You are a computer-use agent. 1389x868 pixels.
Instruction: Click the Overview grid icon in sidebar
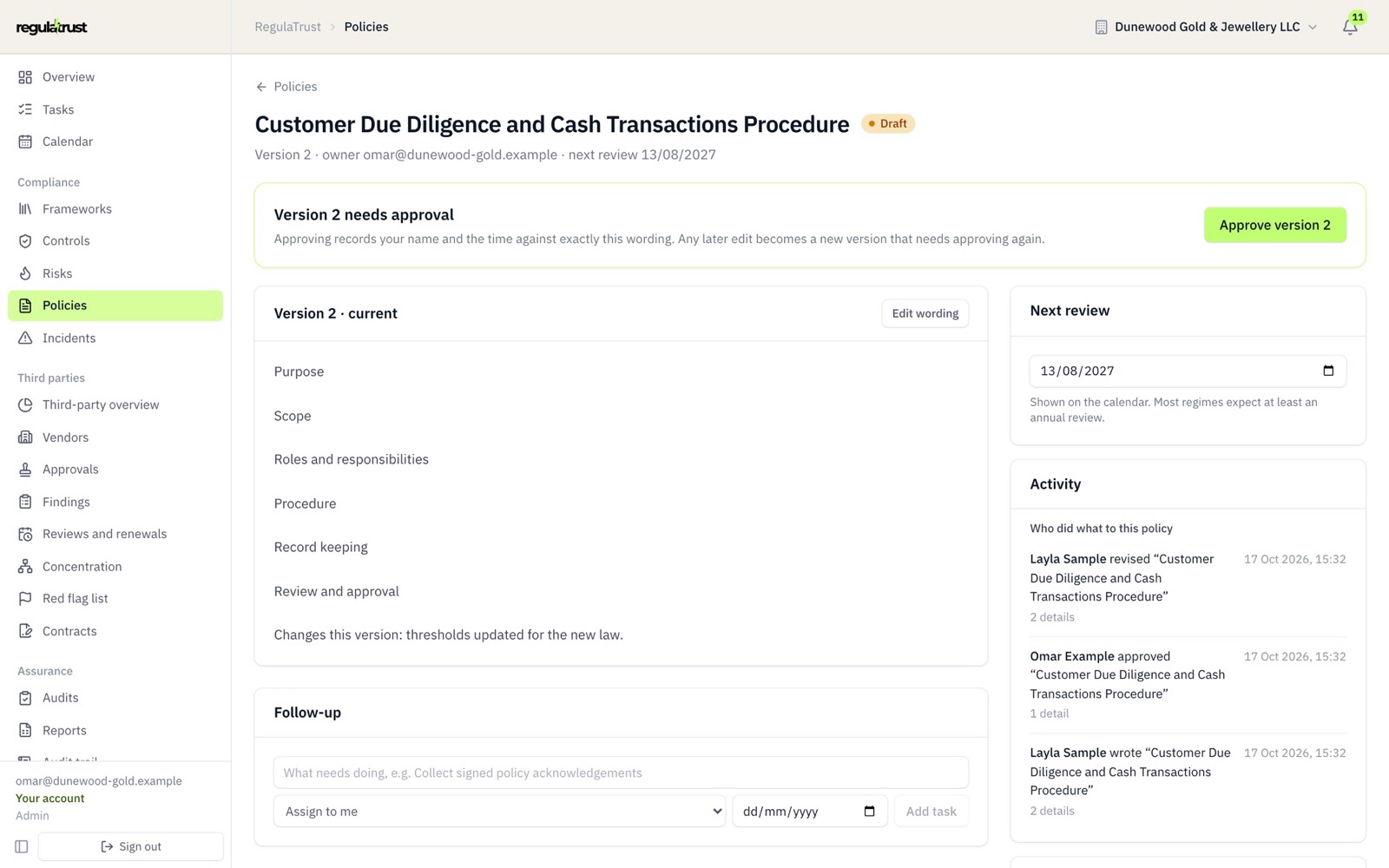pos(25,77)
